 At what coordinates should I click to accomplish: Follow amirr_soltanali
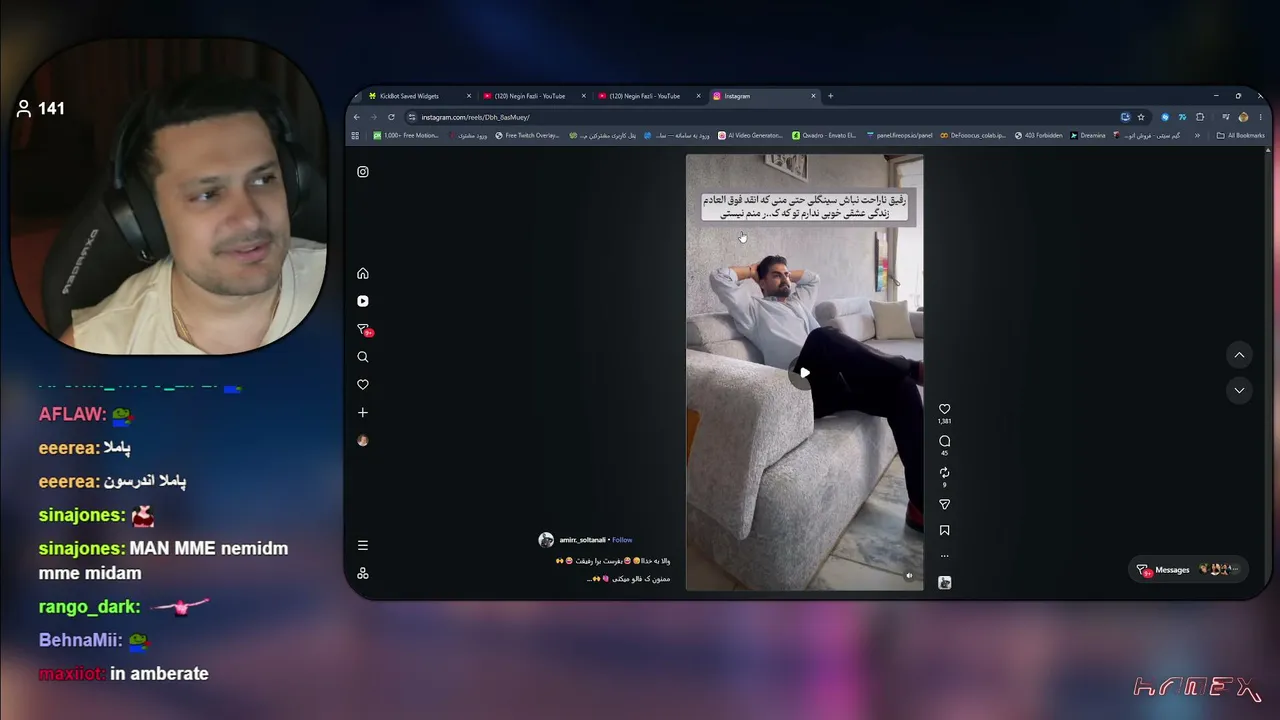pos(622,540)
